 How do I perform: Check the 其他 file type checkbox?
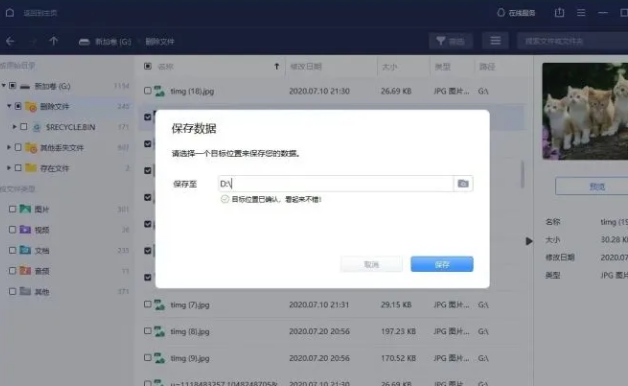coord(12,292)
